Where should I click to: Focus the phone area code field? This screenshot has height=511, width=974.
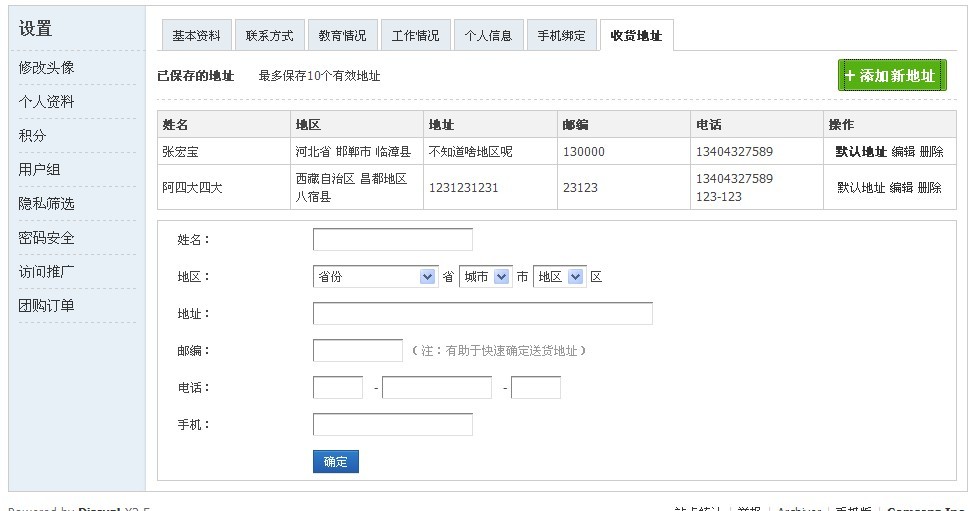(338, 387)
